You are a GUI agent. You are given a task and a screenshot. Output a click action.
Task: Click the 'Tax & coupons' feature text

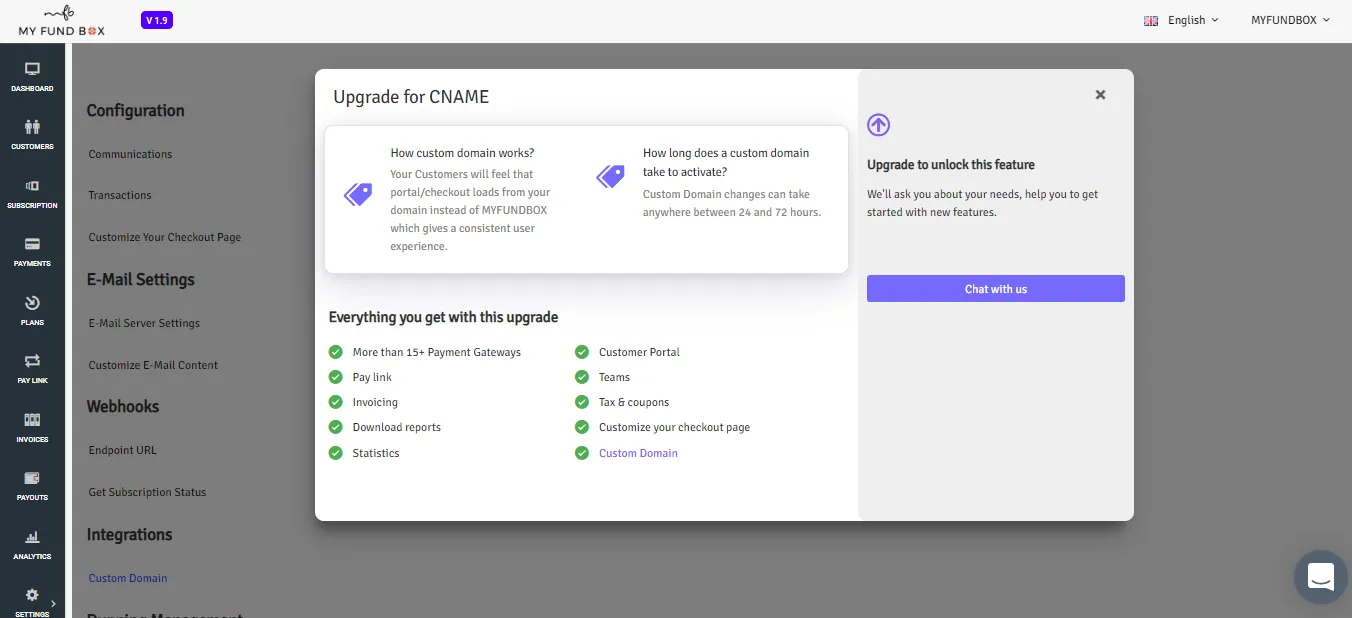click(x=634, y=402)
